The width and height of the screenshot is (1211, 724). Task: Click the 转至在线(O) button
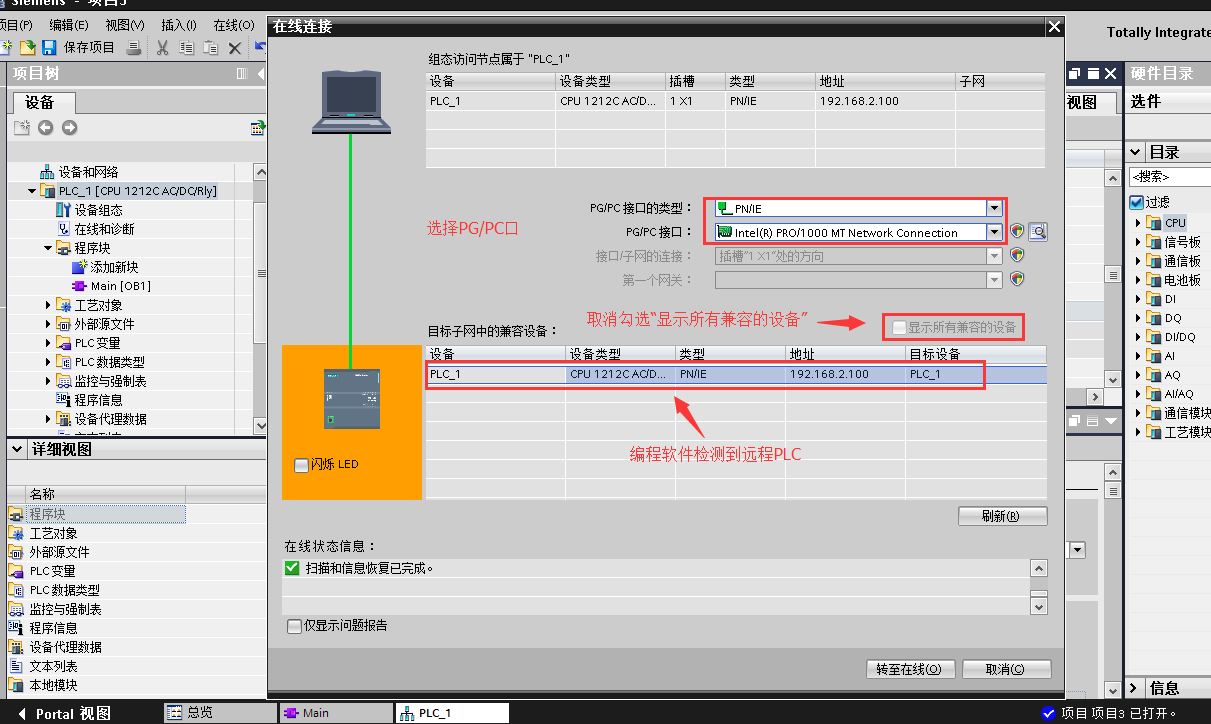point(909,669)
